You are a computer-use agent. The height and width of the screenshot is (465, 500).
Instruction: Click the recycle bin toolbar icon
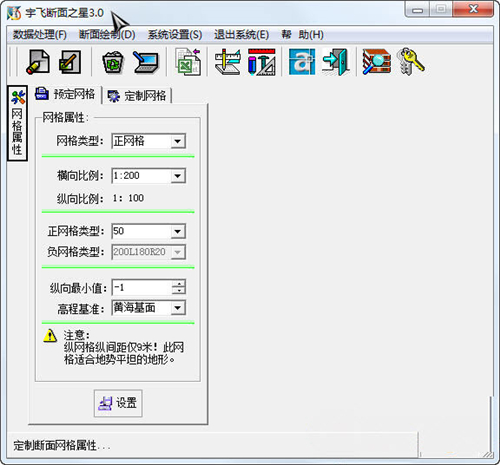113,62
